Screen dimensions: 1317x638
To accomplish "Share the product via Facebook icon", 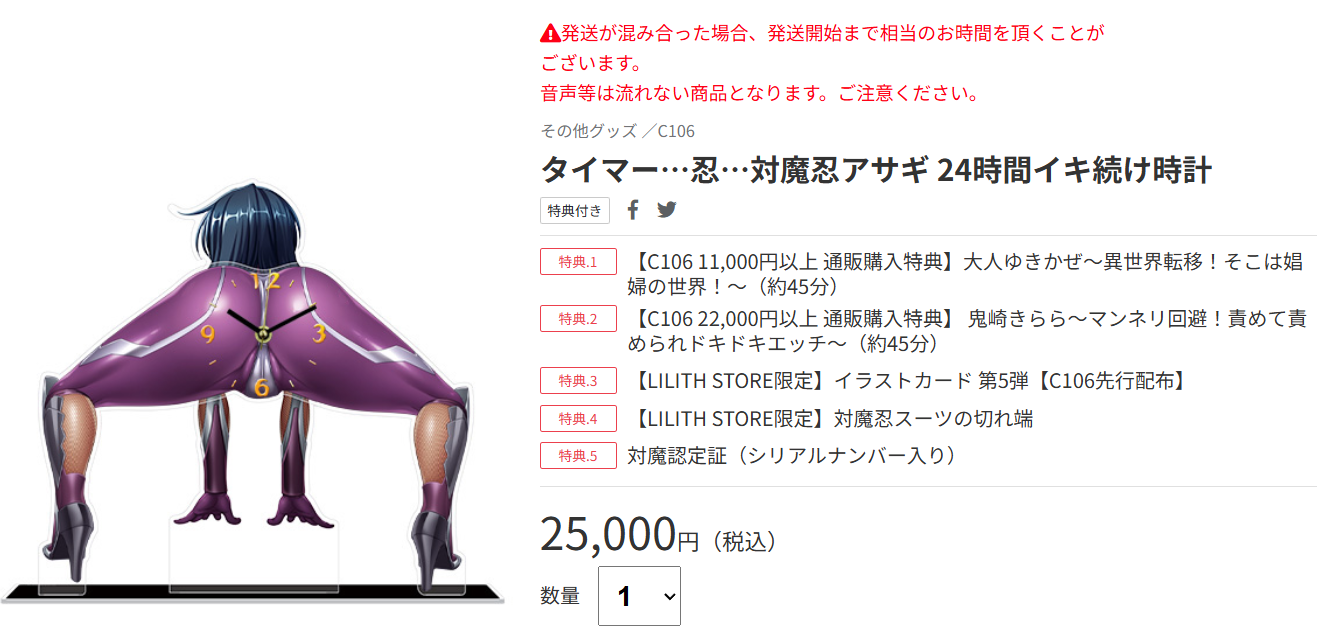I will pos(633,210).
